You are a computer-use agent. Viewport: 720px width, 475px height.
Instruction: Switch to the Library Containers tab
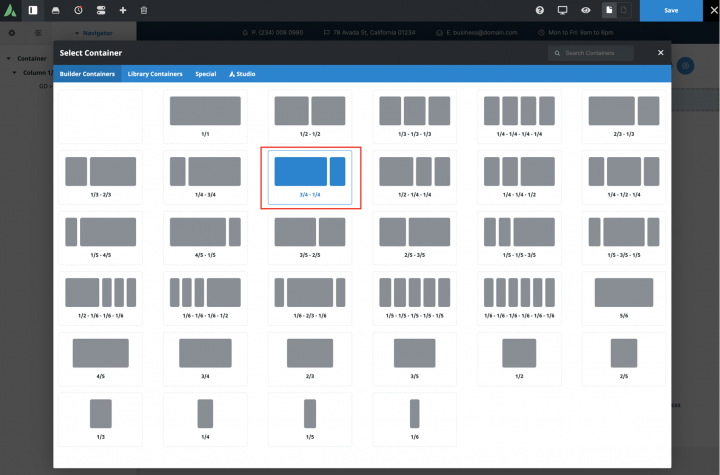tap(155, 74)
